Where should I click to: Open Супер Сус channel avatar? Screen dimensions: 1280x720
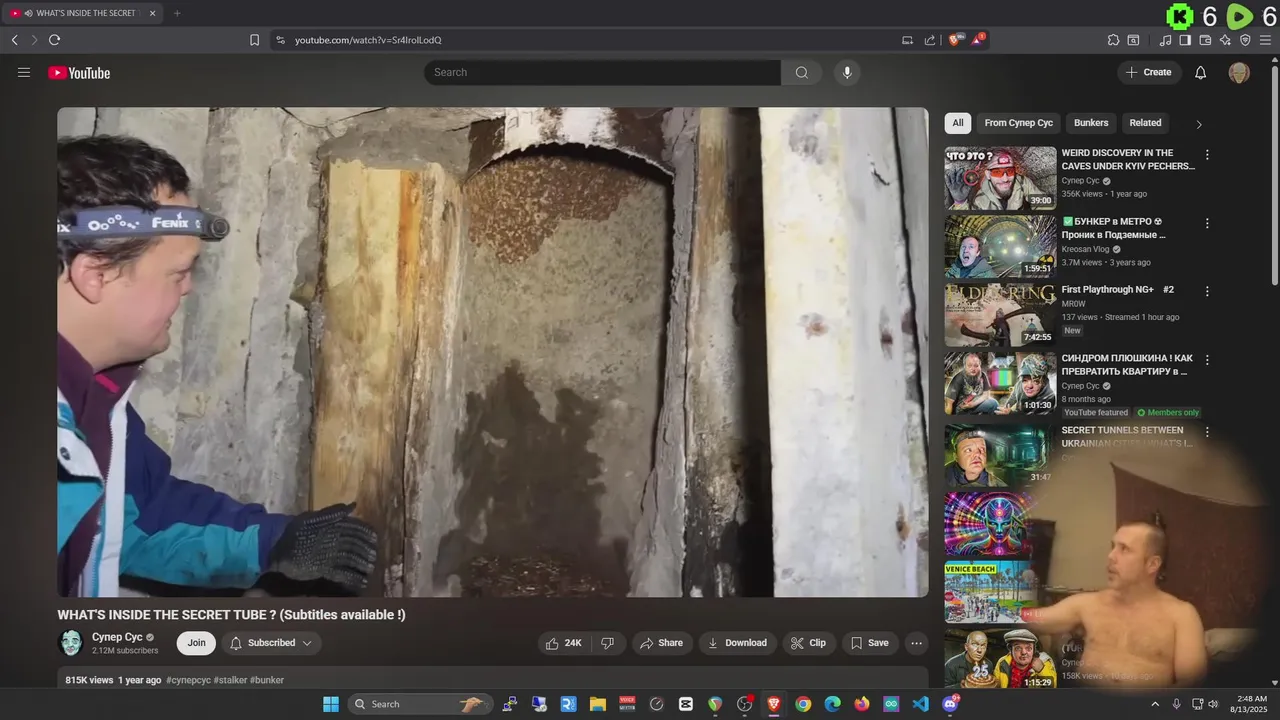click(71, 643)
